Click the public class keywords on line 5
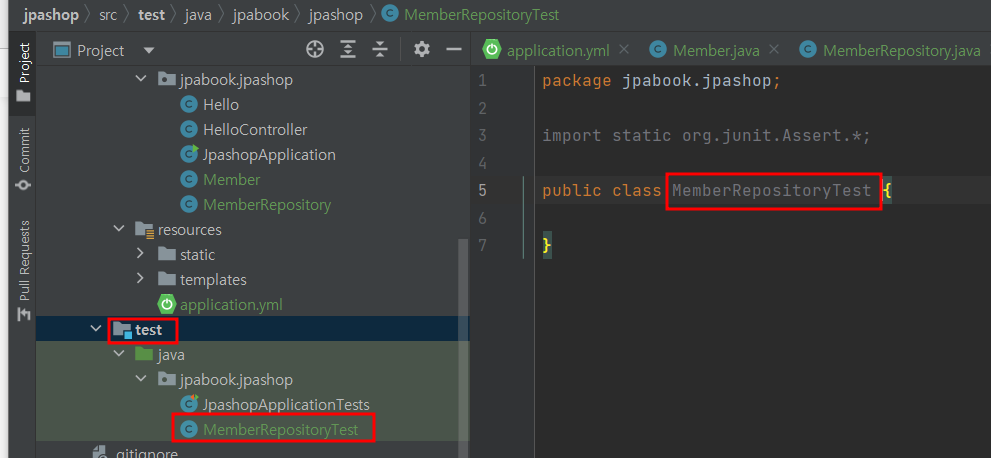The image size is (991, 458). pos(602,190)
